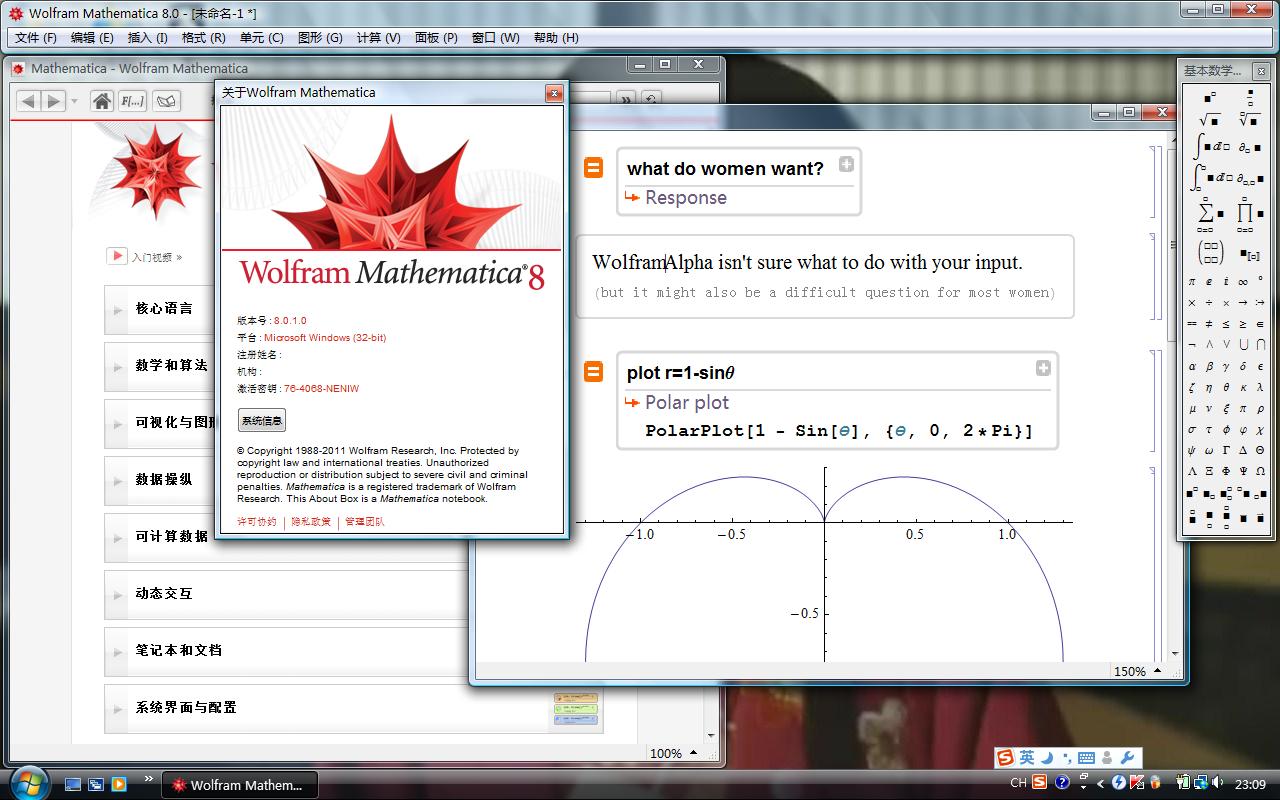The width and height of the screenshot is (1280, 800).
Task: Click the orange Wolfram|Alpha icon beside 'what do women want?'
Action: tap(593, 168)
